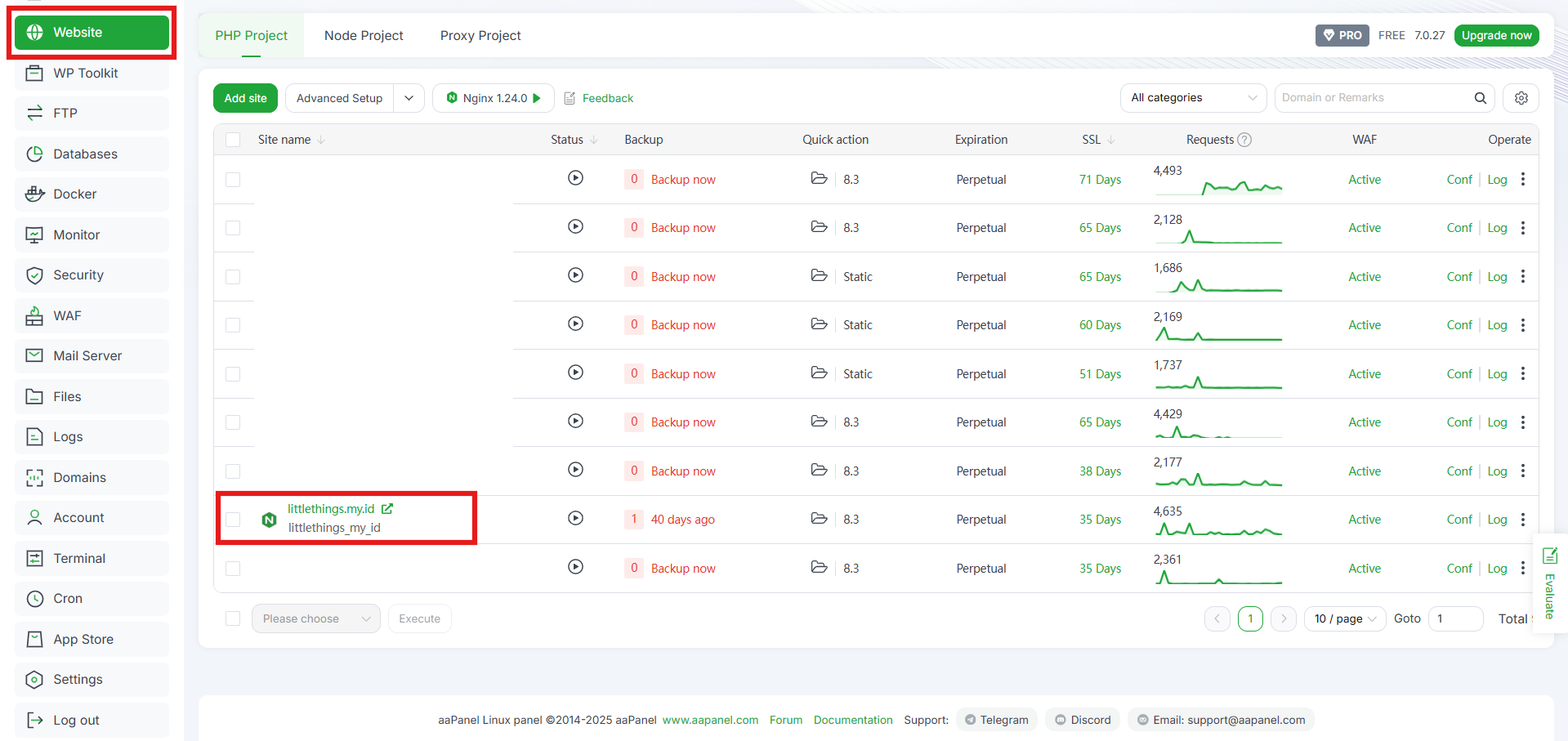Toggle running status for the littlethings.my.id site

click(575, 518)
